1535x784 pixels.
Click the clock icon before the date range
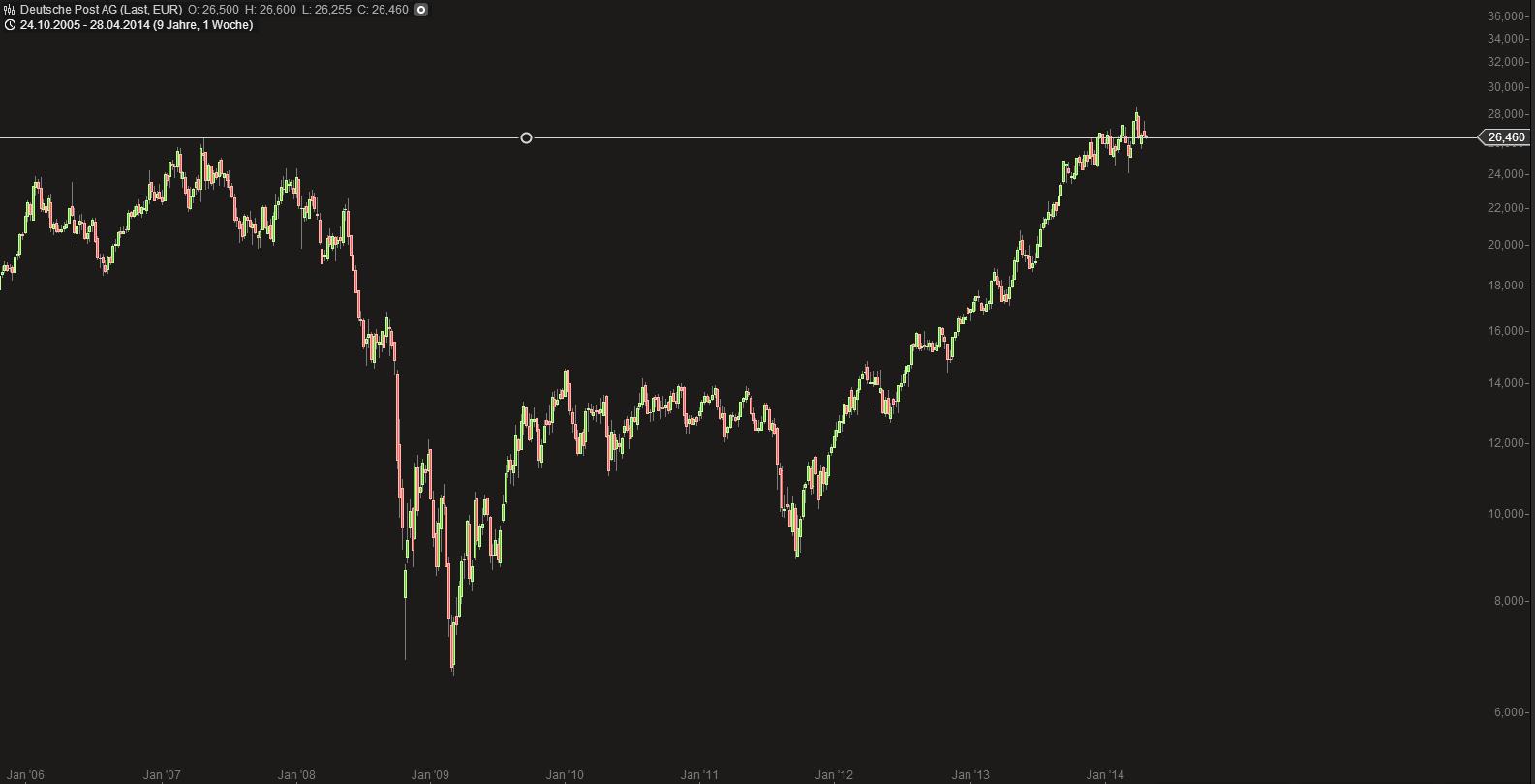coord(10,25)
